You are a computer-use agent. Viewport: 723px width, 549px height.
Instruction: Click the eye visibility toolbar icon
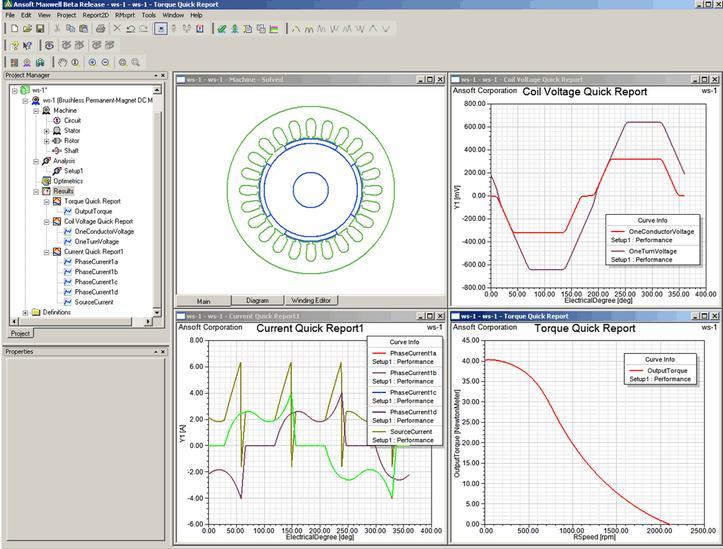pyautogui.click(x=49, y=45)
